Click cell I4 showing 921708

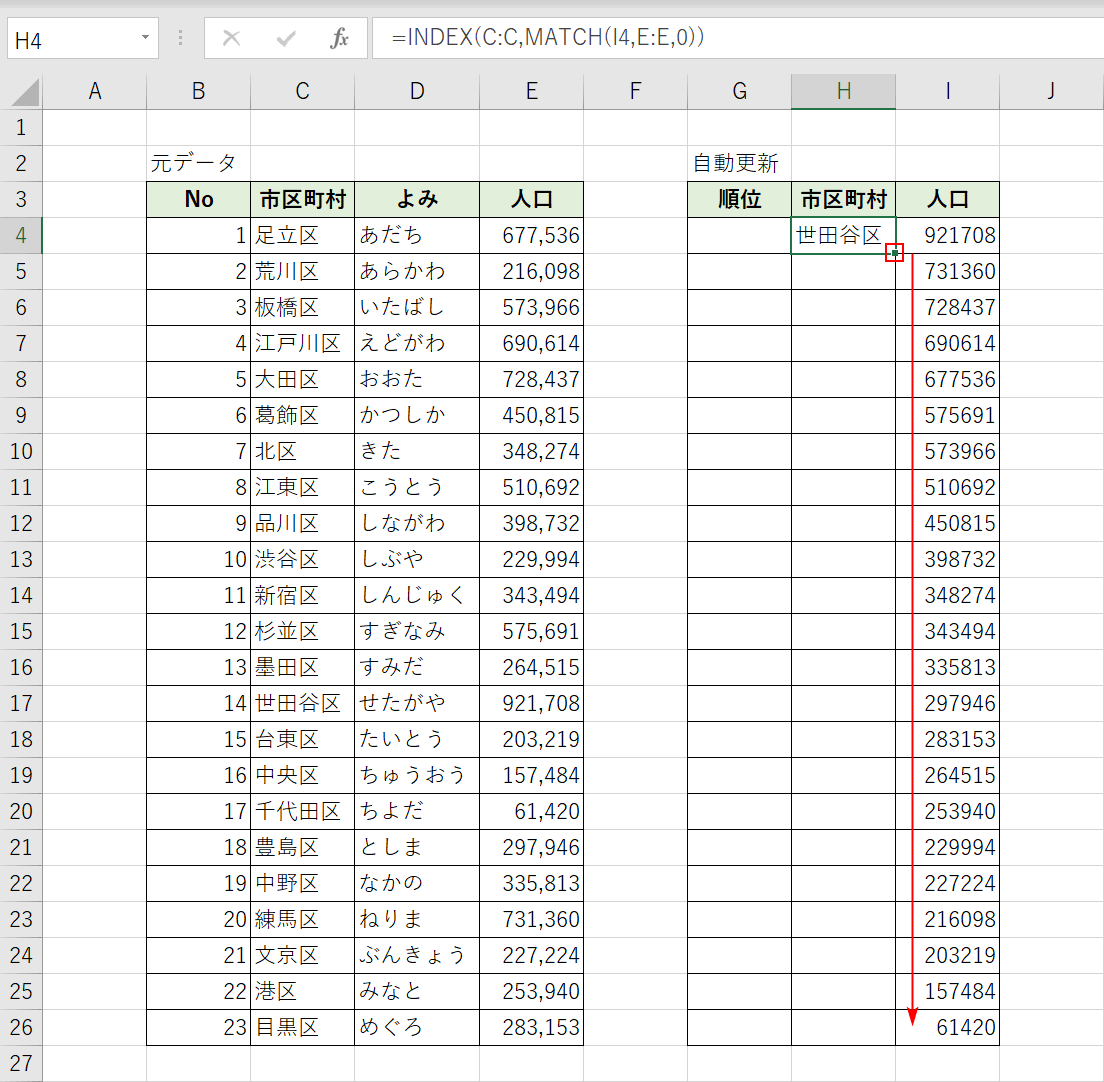coord(948,235)
